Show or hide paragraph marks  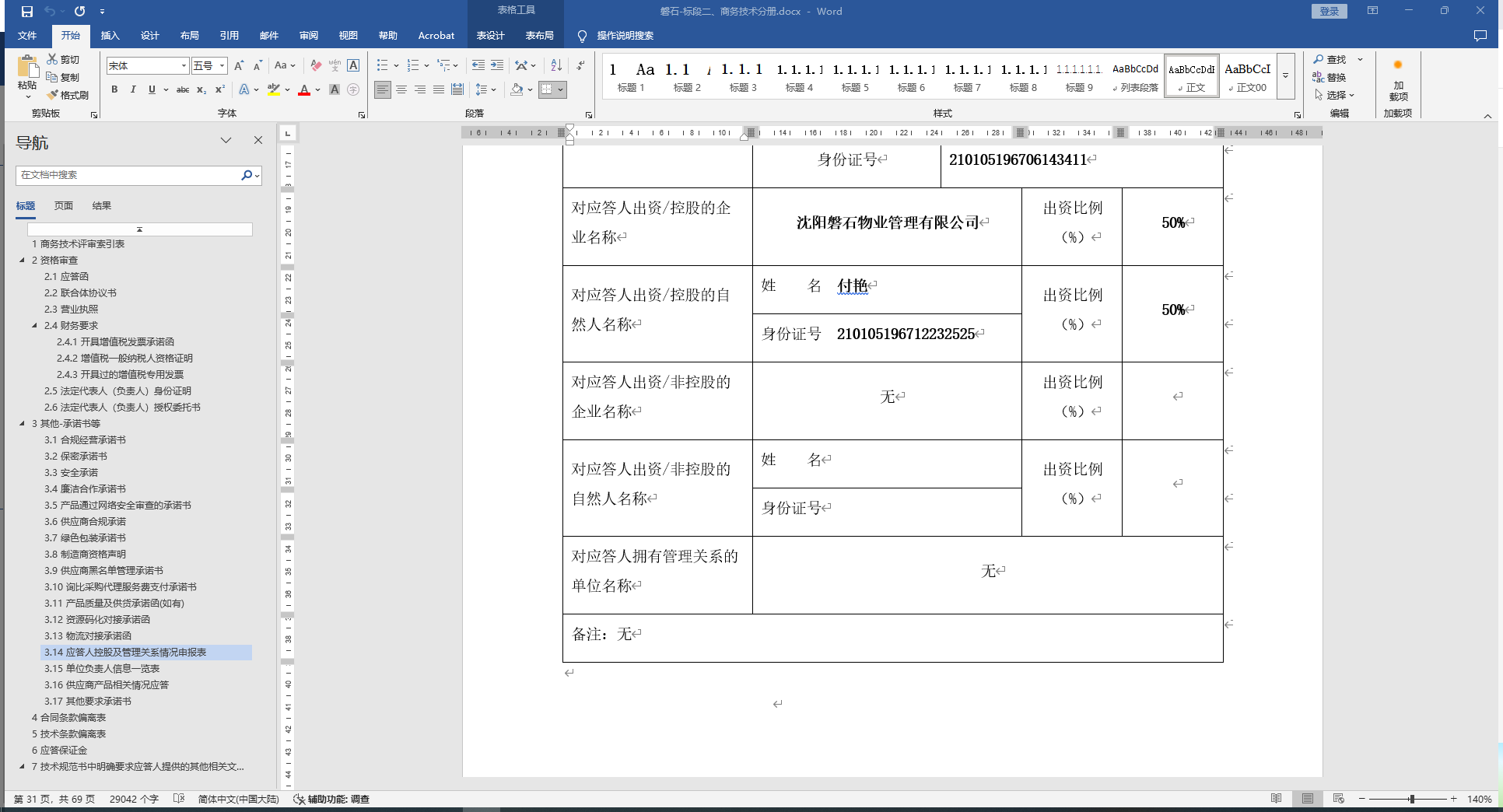(580, 65)
